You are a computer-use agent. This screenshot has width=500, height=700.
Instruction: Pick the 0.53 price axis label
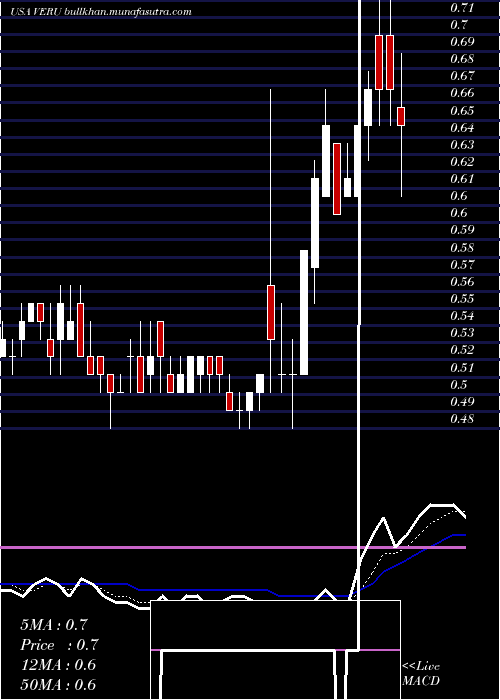pyautogui.click(x=462, y=333)
